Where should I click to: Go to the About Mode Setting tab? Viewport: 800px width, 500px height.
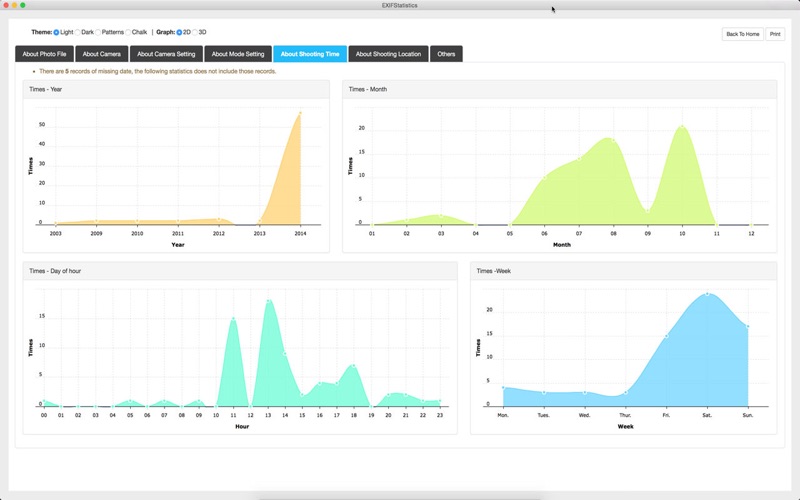coord(238,54)
